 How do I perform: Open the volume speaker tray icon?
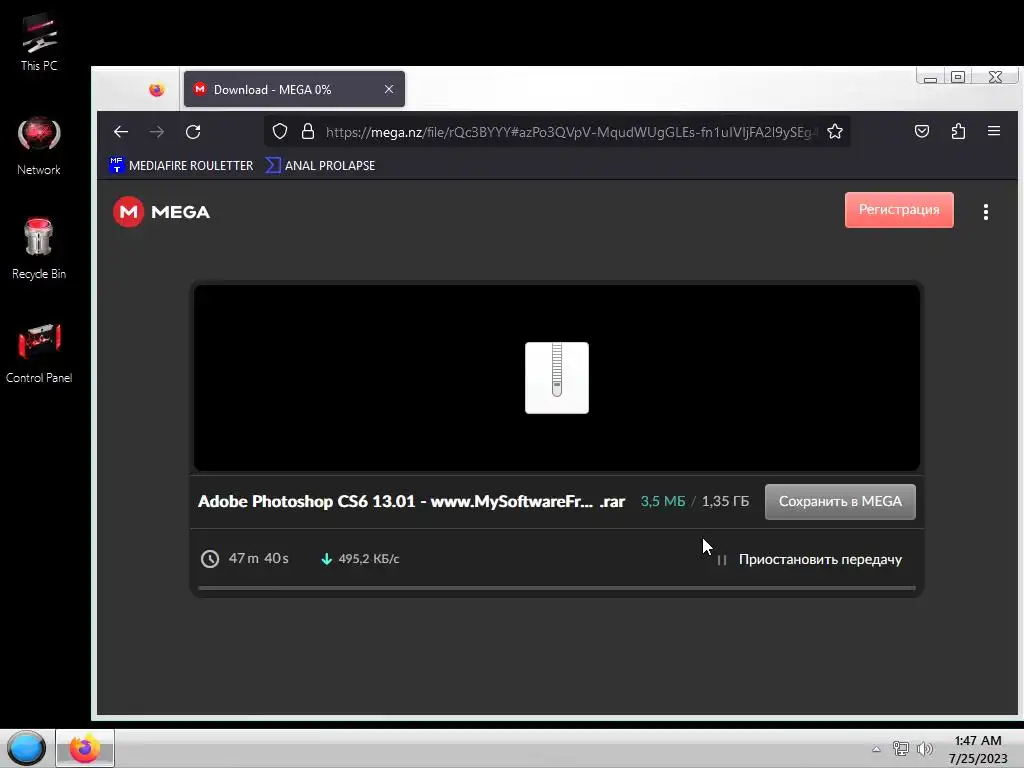[x=924, y=749]
